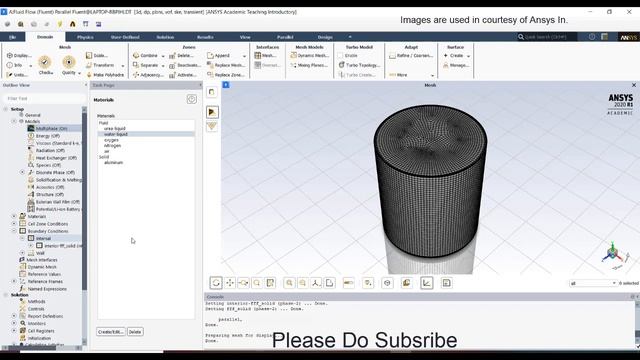Click the Create/Edit... materials button
Image resolution: width=640 pixels, height=360 pixels.
[111, 332]
